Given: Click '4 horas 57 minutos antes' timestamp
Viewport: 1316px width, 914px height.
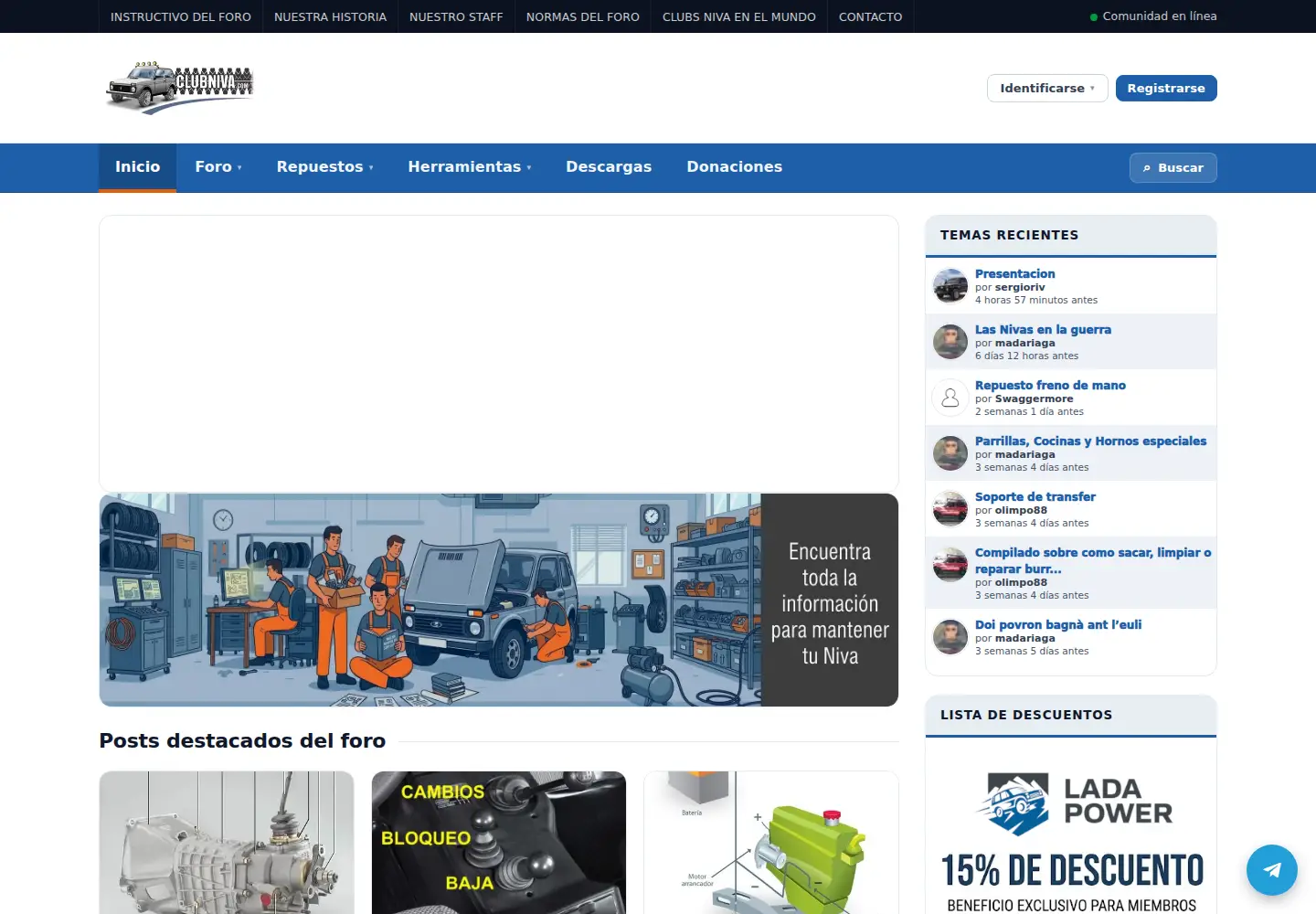Looking at the screenshot, I should tap(1036, 300).
